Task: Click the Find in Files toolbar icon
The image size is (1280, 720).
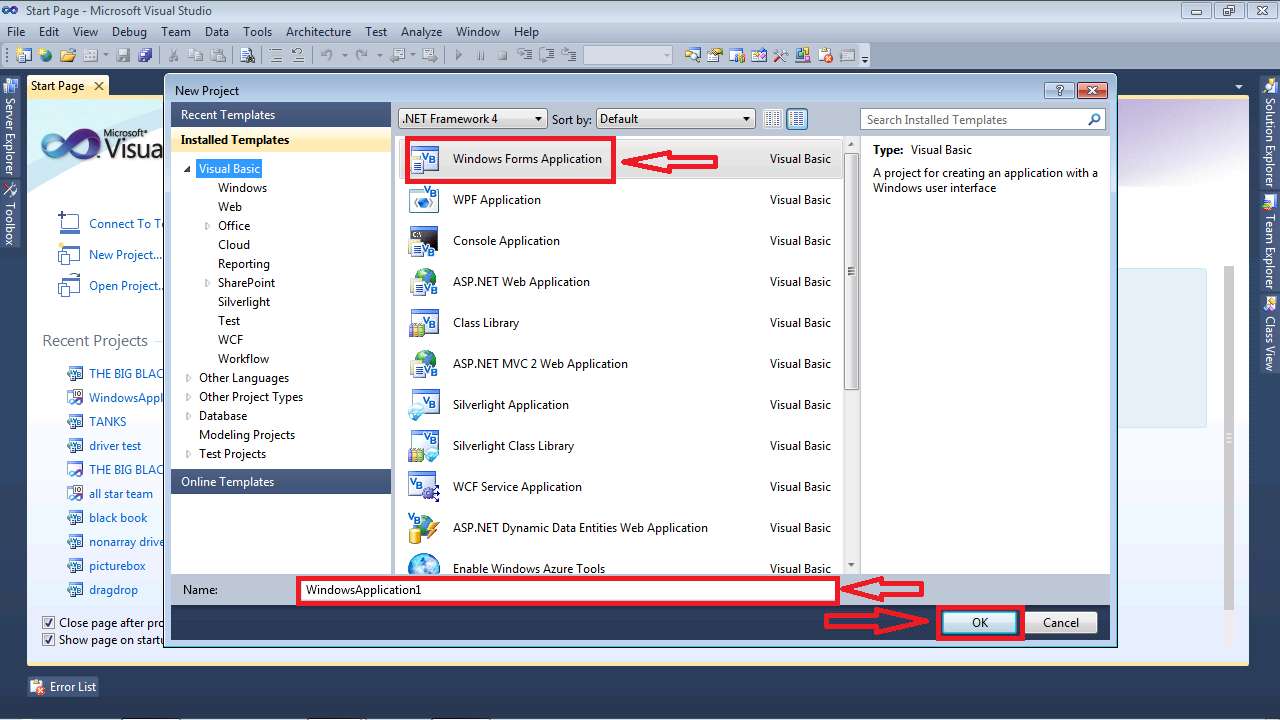Action: click(247, 55)
